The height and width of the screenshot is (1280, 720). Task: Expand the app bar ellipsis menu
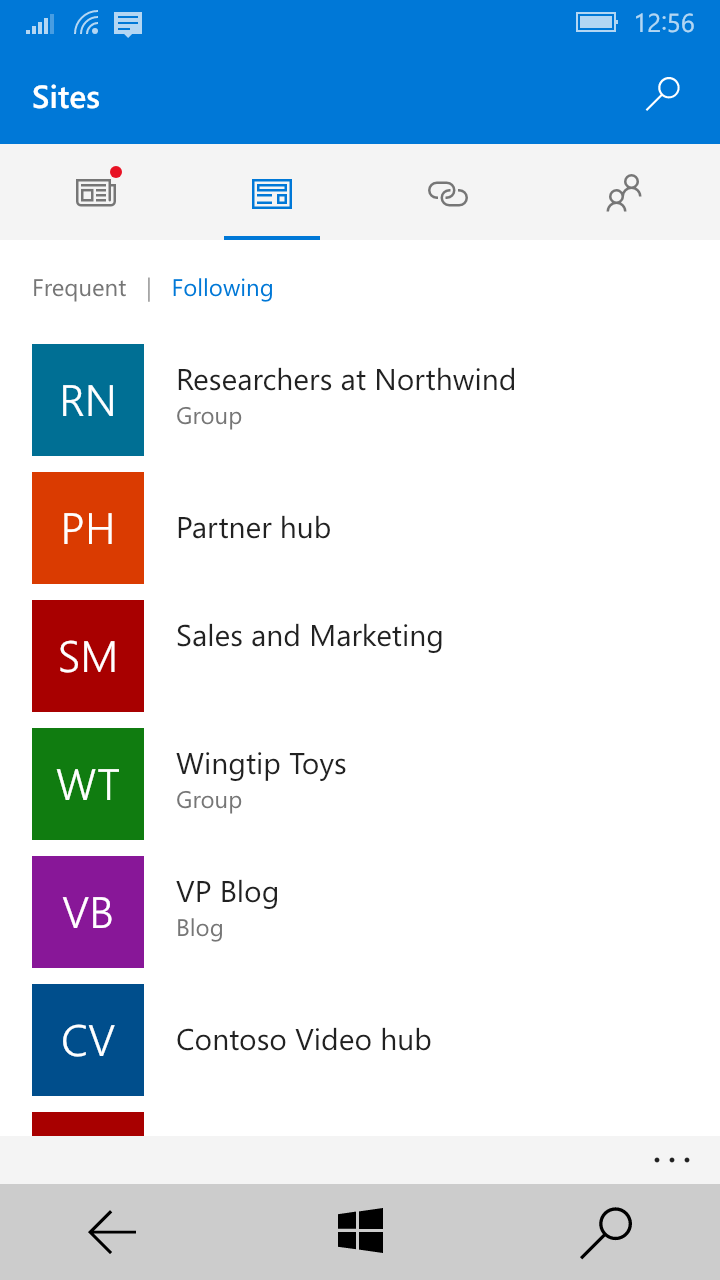click(x=671, y=1160)
